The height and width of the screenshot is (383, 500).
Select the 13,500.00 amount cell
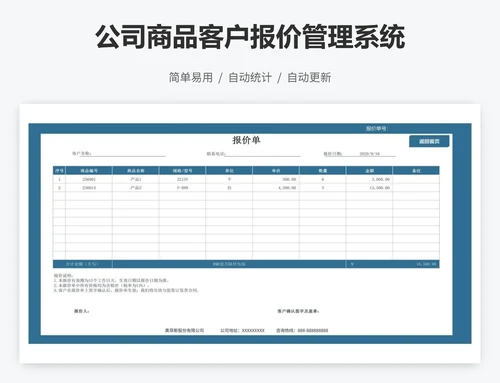coord(369,188)
